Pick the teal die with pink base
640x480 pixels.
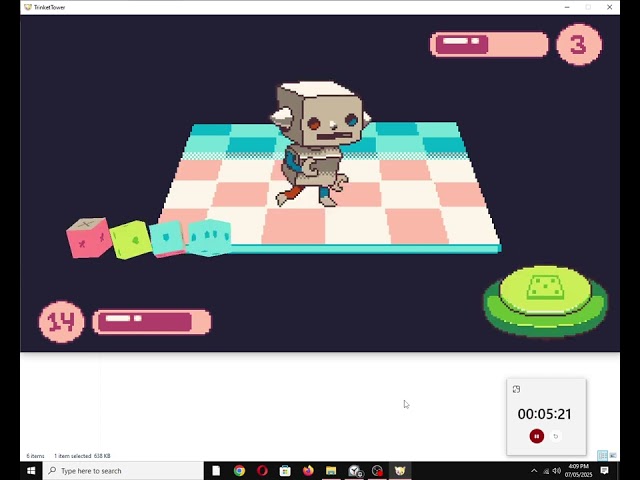[x=167, y=238]
